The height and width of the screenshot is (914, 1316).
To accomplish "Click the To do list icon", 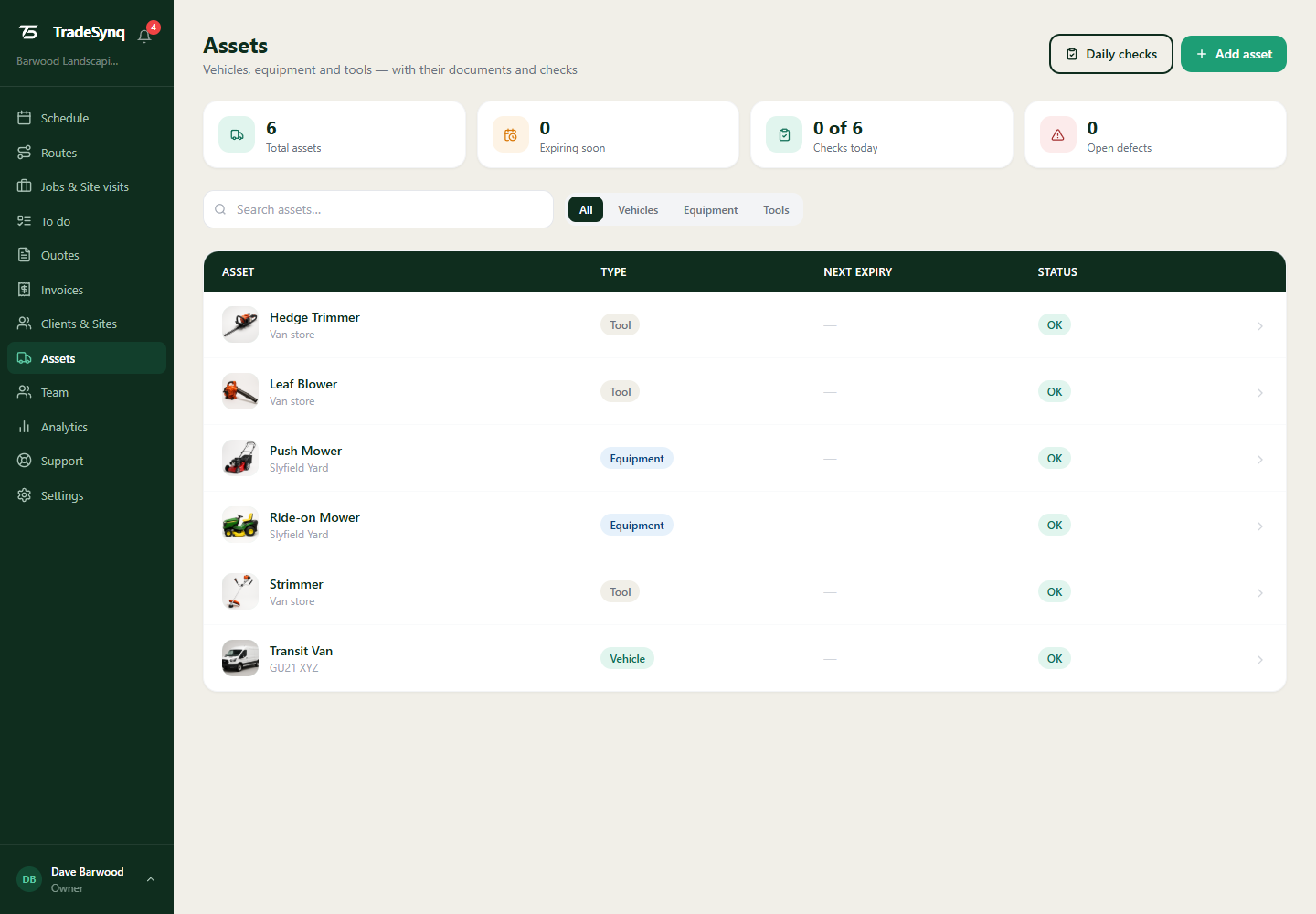I will [25, 221].
